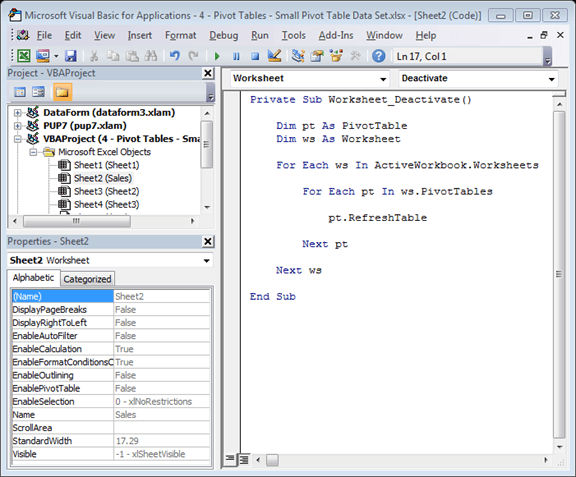The width and height of the screenshot is (576, 477).
Task: Open the Insert UserForm dropdown arrow
Action: tap(56, 56)
